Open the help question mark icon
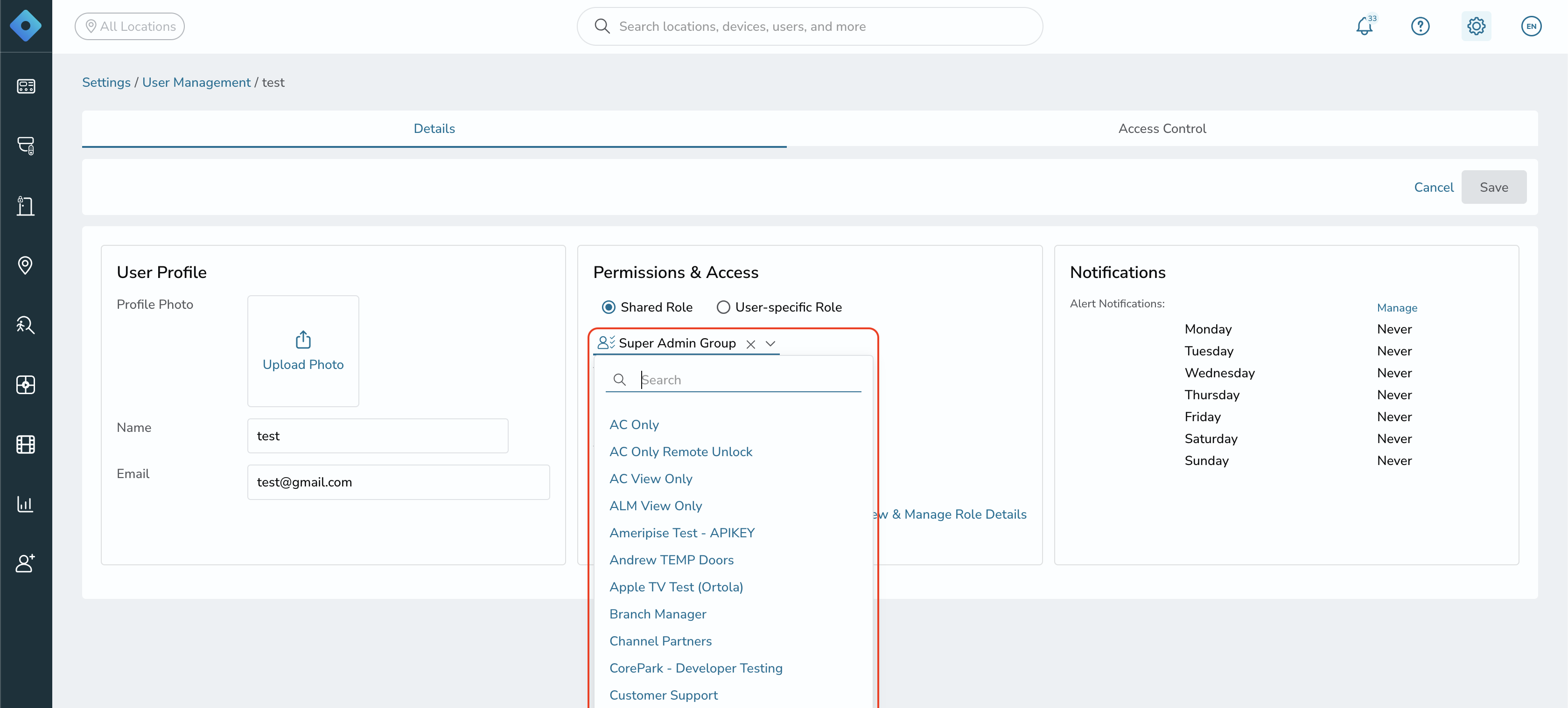This screenshot has height=708, width=1568. click(1420, 26)
